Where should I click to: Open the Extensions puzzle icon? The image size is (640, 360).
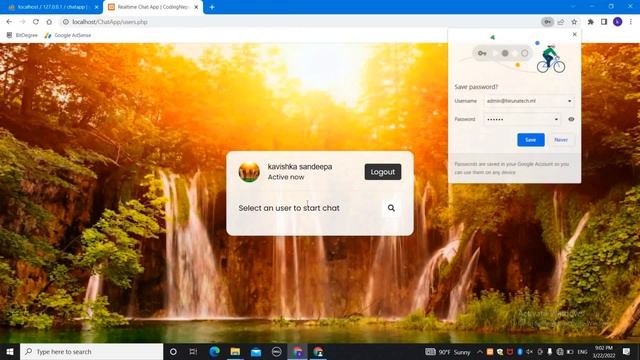click(x=590, y=22)
